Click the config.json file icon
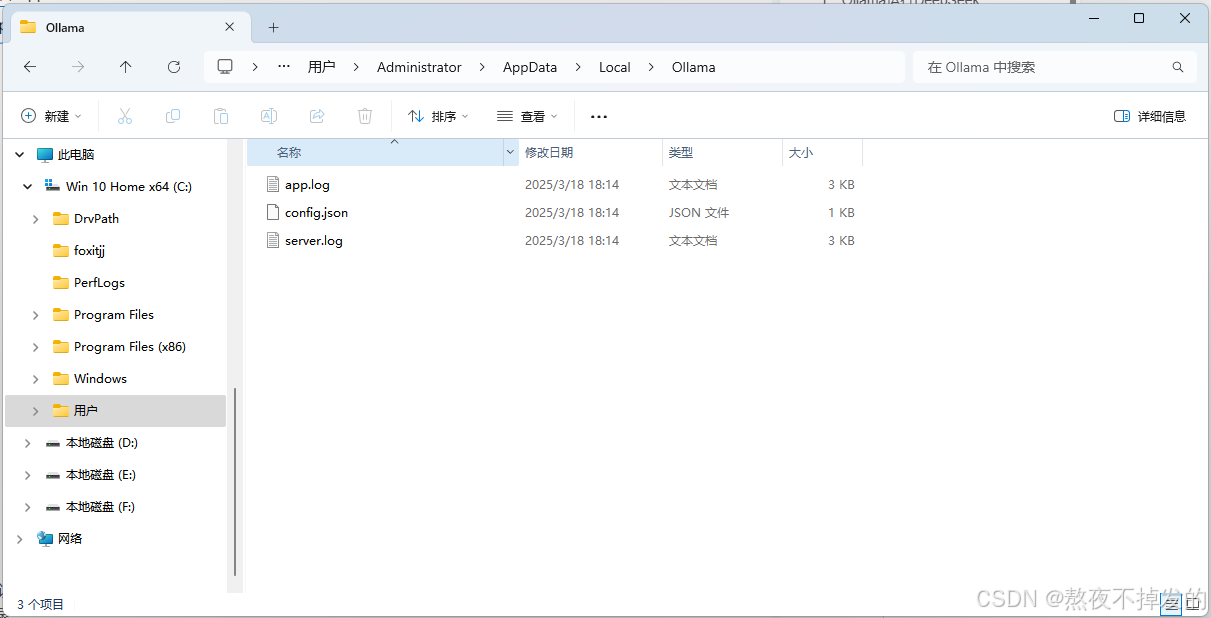Image resolution: width=1211 pixels, height=618 pixels. (x=274, y=212)
